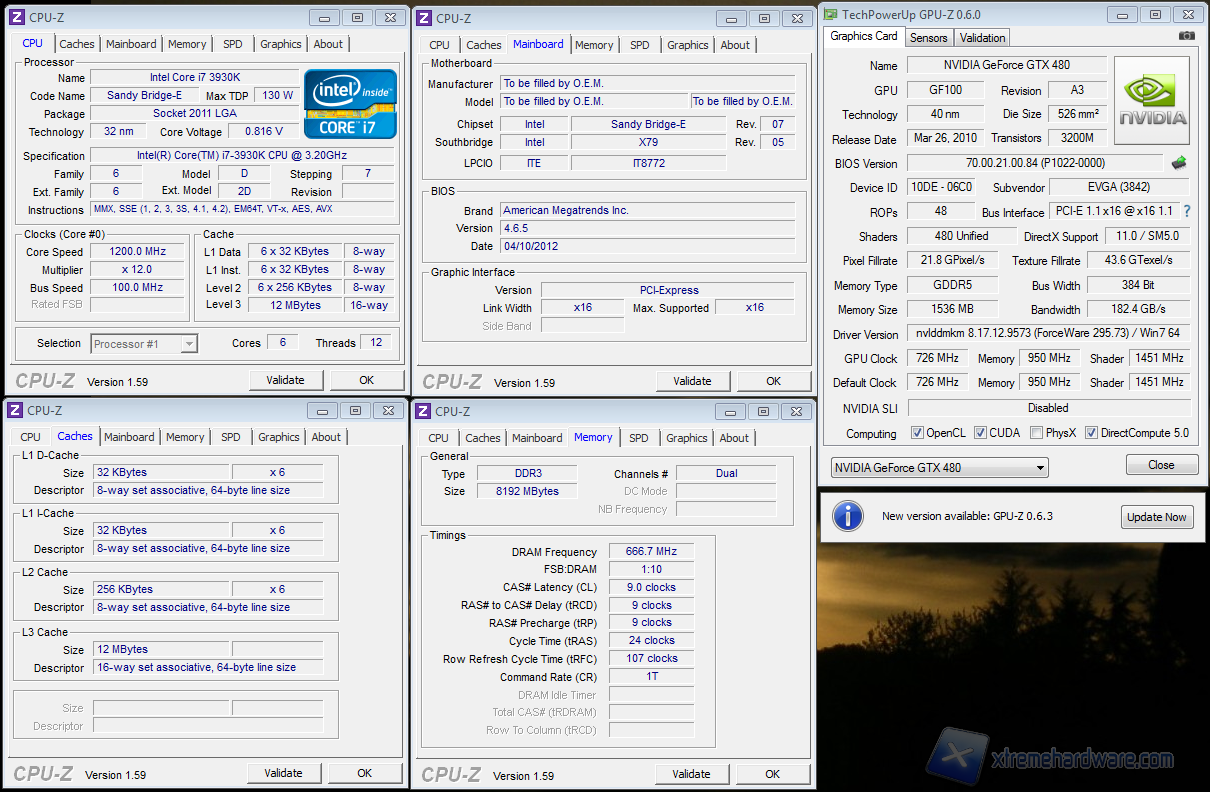Toggle the DirectCompute 5.0 checkbox
Image resolution: width=1210 pixels, height=792 pixels.
click(1092, 434)
